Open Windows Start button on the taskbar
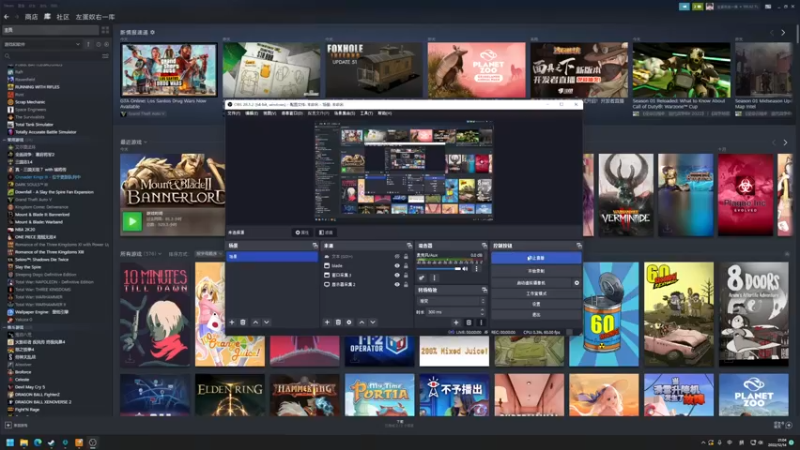This screenshot has height=450, width=800. coord(10,442)
